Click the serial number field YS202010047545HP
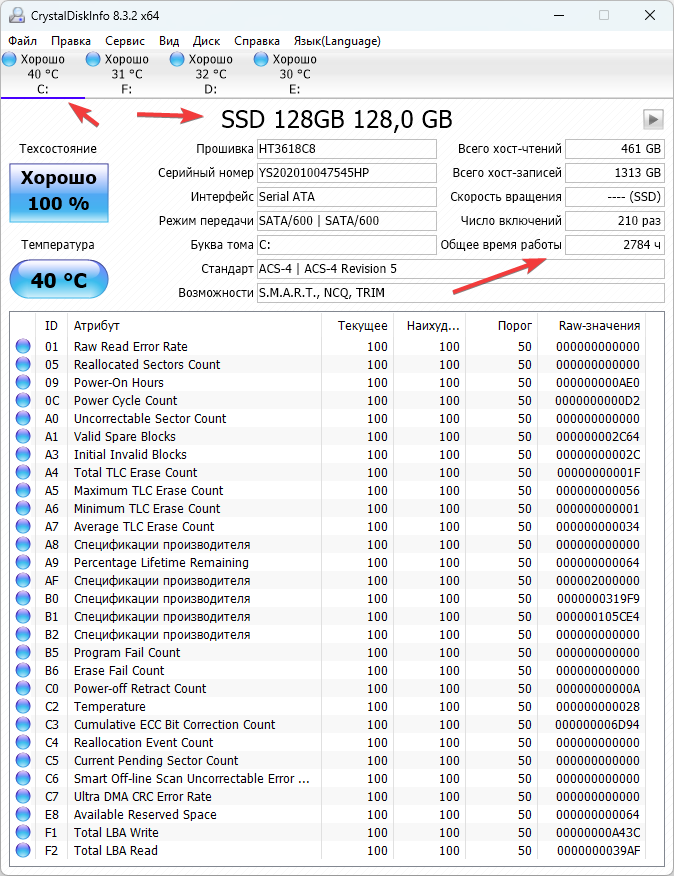The image size is (674, 876). pyautogui.click(x=347, y=173)
